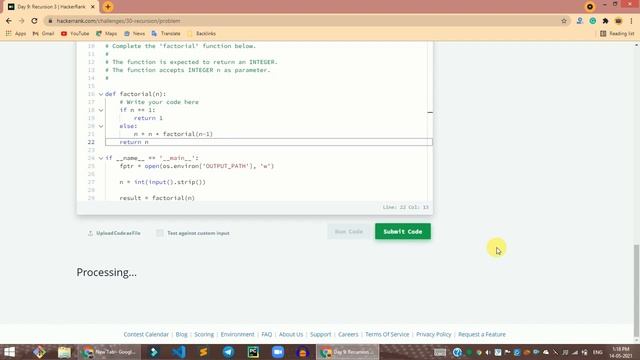
Task: Reload the HackerRank page
Action: pos(34,21)
